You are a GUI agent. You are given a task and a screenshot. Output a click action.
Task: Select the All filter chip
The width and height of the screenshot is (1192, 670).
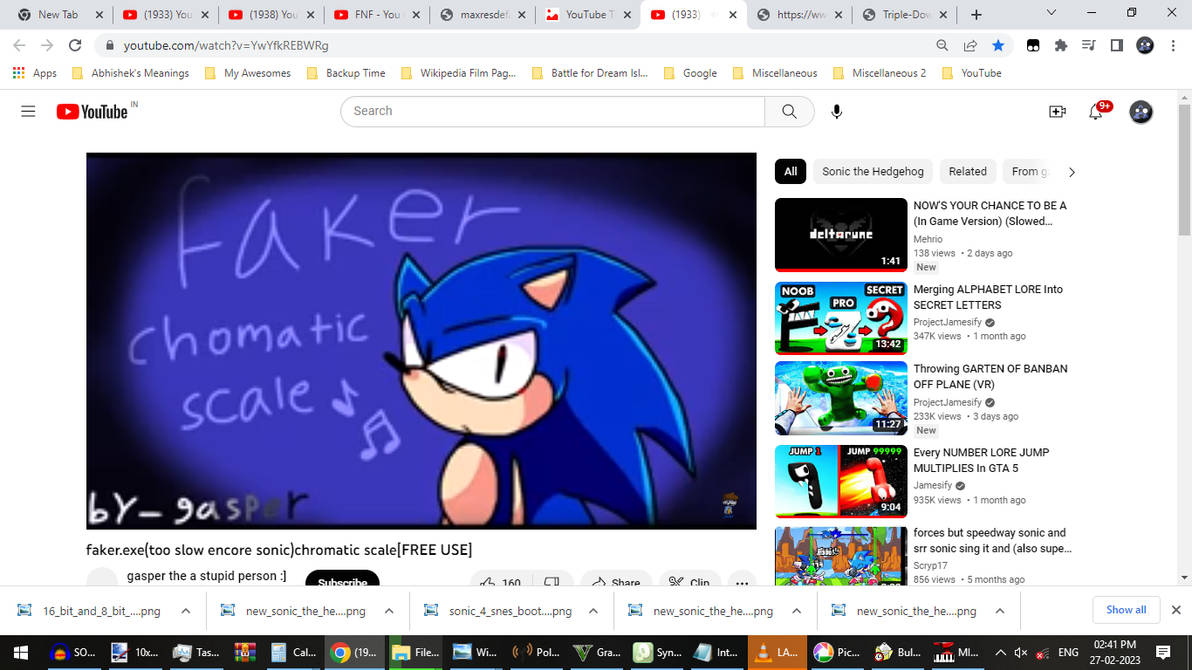(791, 171)
